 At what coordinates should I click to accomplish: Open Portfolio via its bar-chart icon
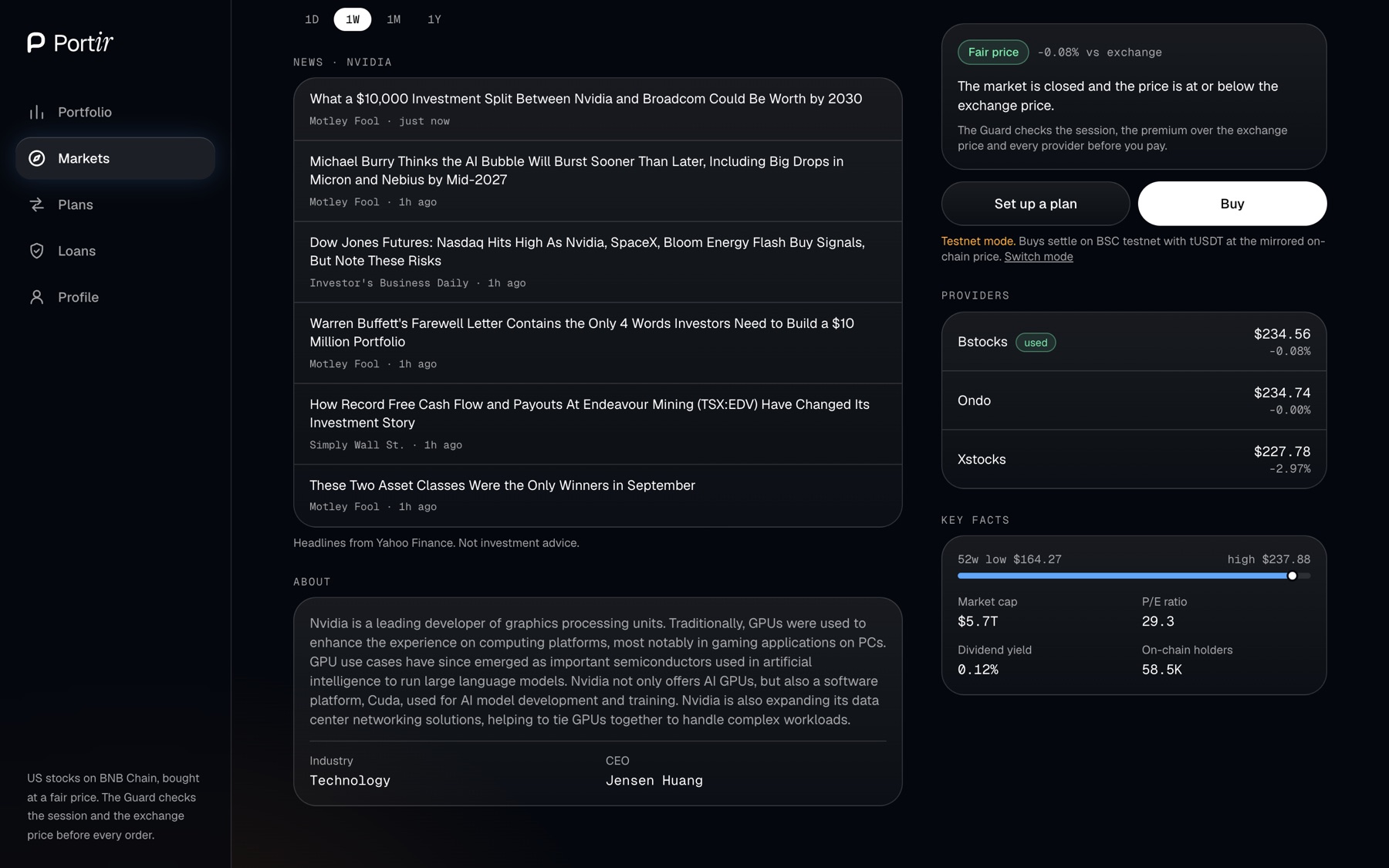tap(36, 112)
